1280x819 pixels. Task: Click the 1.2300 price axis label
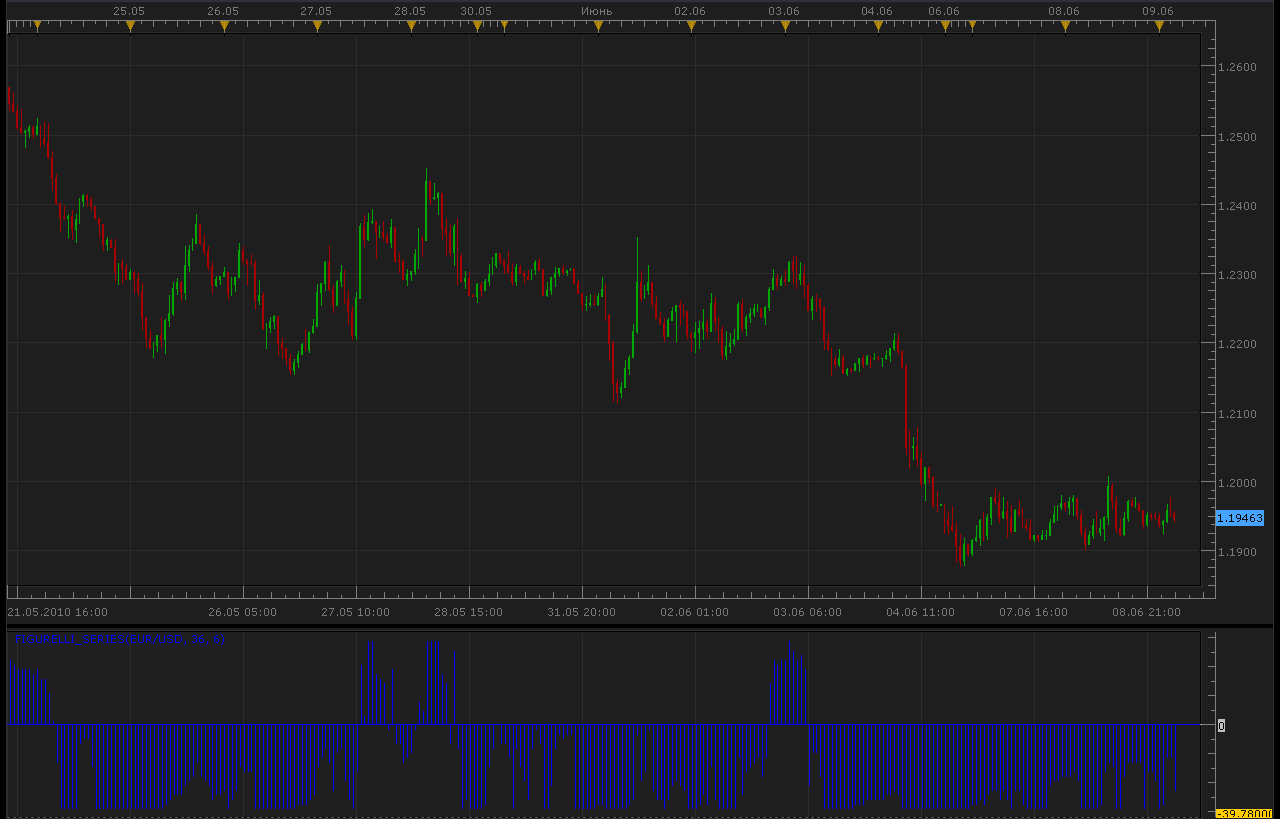[1237, 274]
